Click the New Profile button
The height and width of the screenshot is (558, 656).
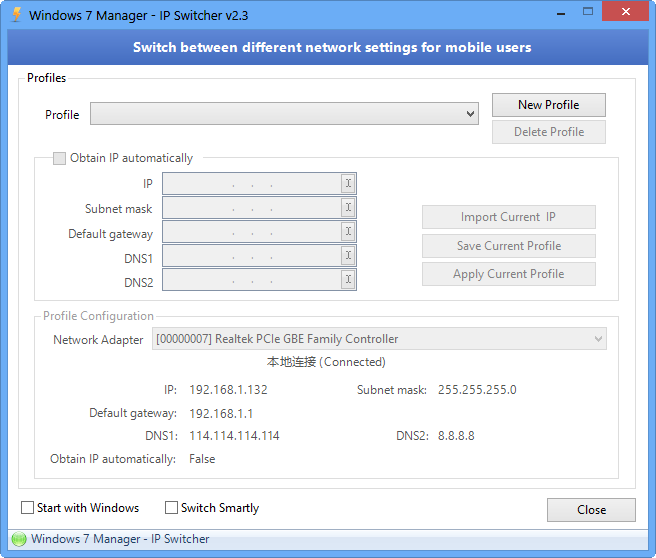click(548, 105)
